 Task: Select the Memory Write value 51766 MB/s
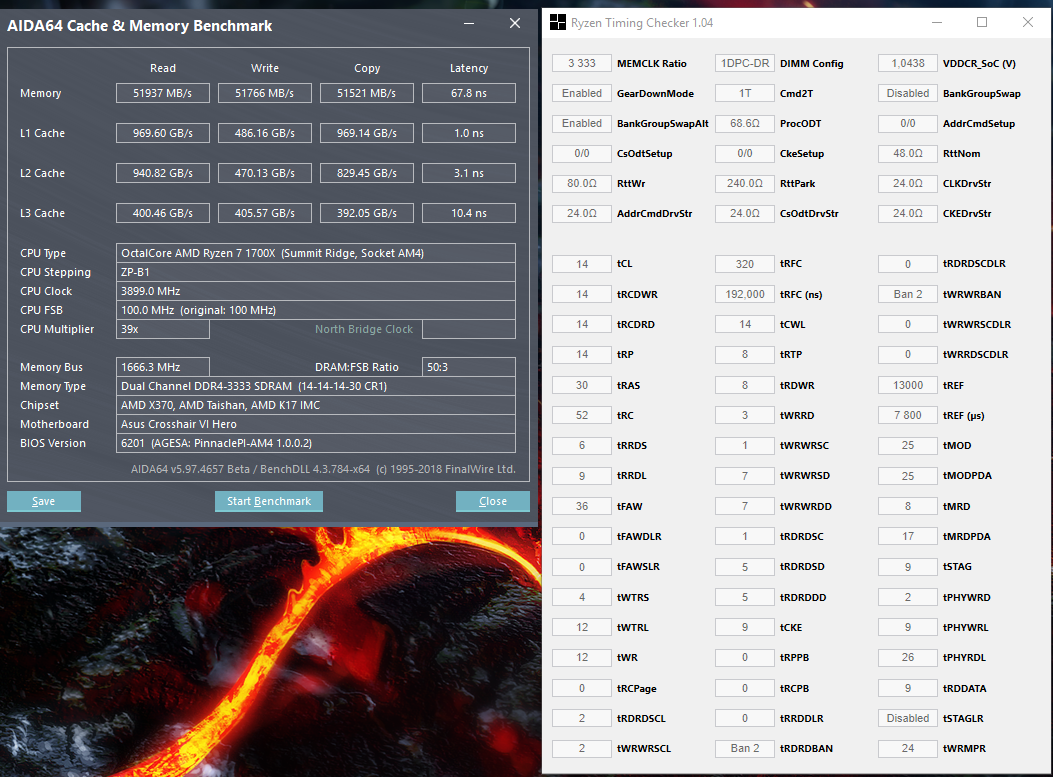265,93
